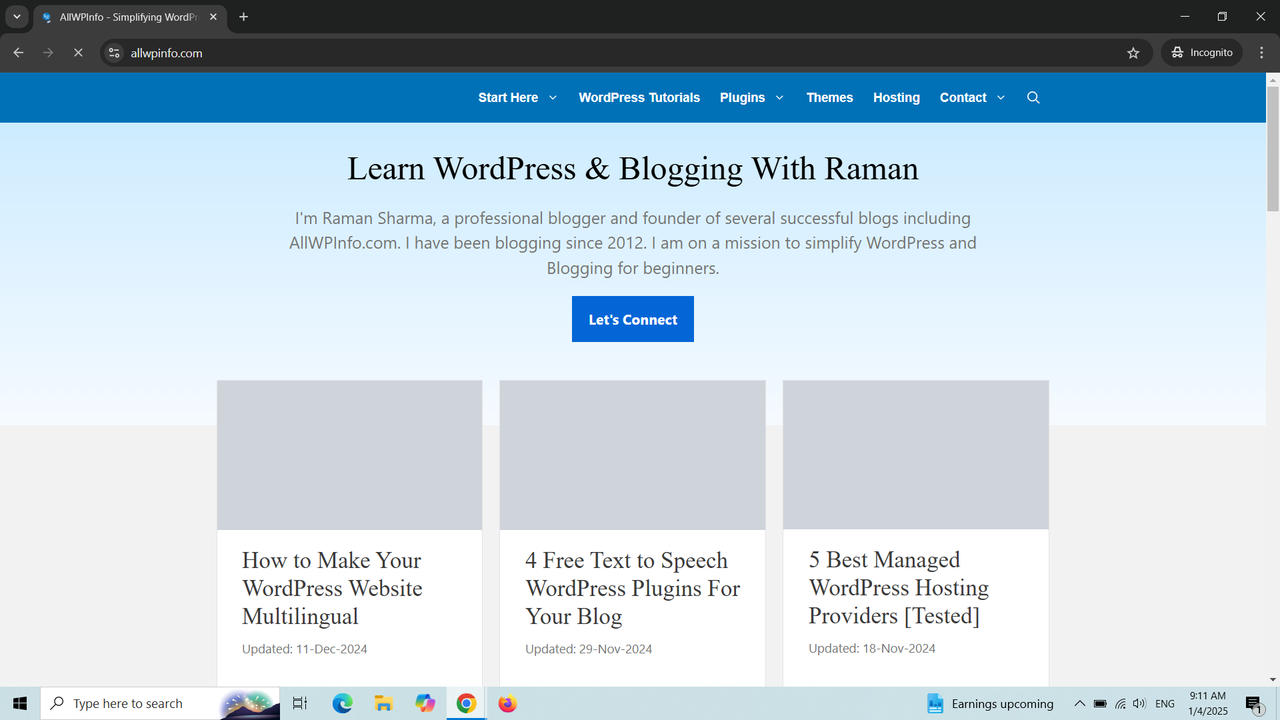The image size is (1280, 720).
Task: Stop page loading with the X button
Action: coord(78,53)
